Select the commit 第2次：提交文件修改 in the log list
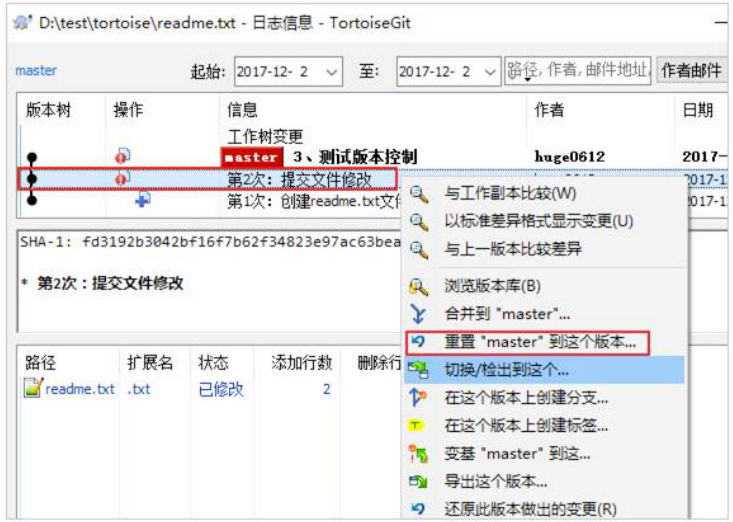 (x=299, y=179)
